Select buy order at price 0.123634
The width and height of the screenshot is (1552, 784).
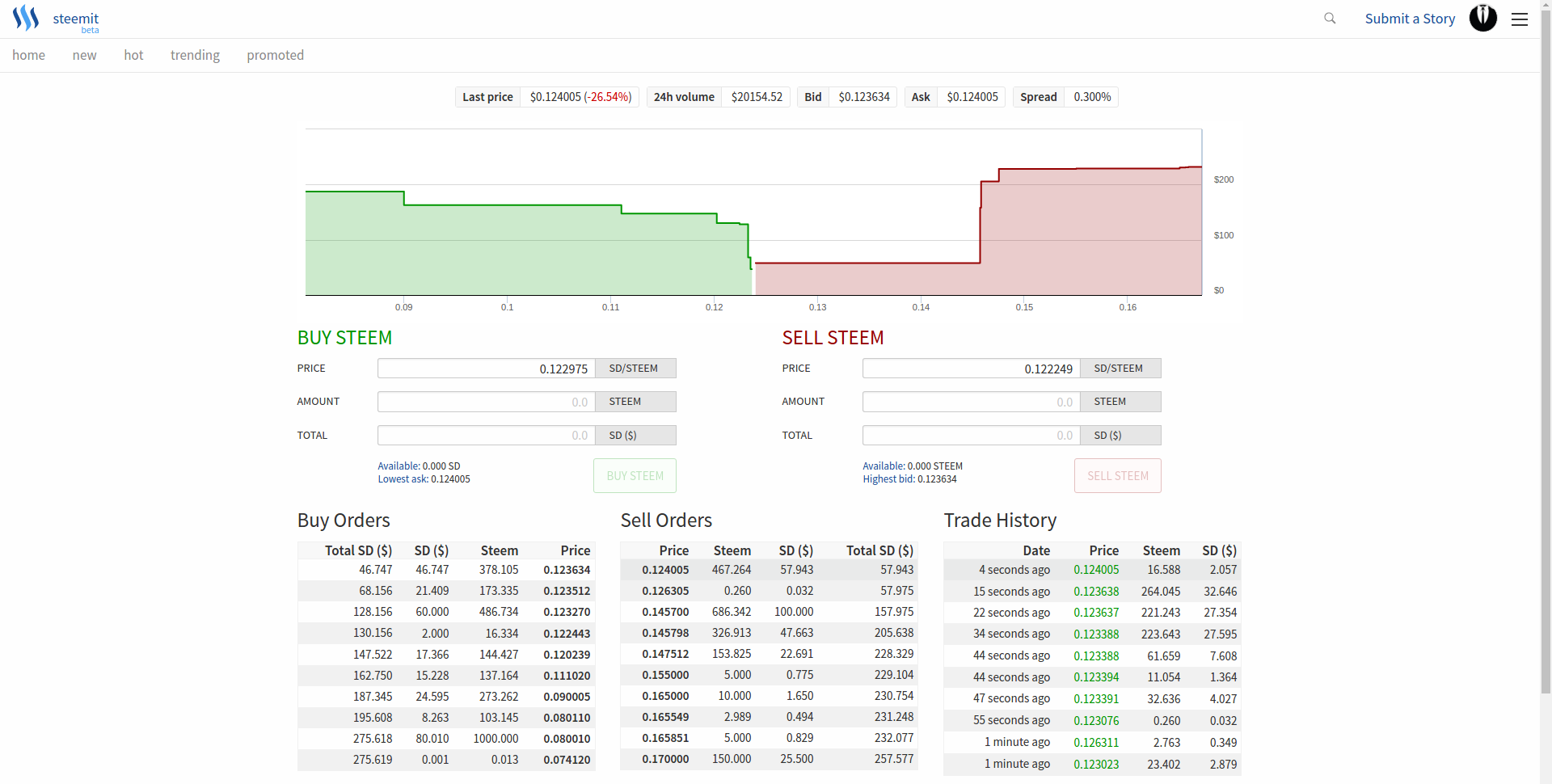pyautogui.click(x=446, y=570)
